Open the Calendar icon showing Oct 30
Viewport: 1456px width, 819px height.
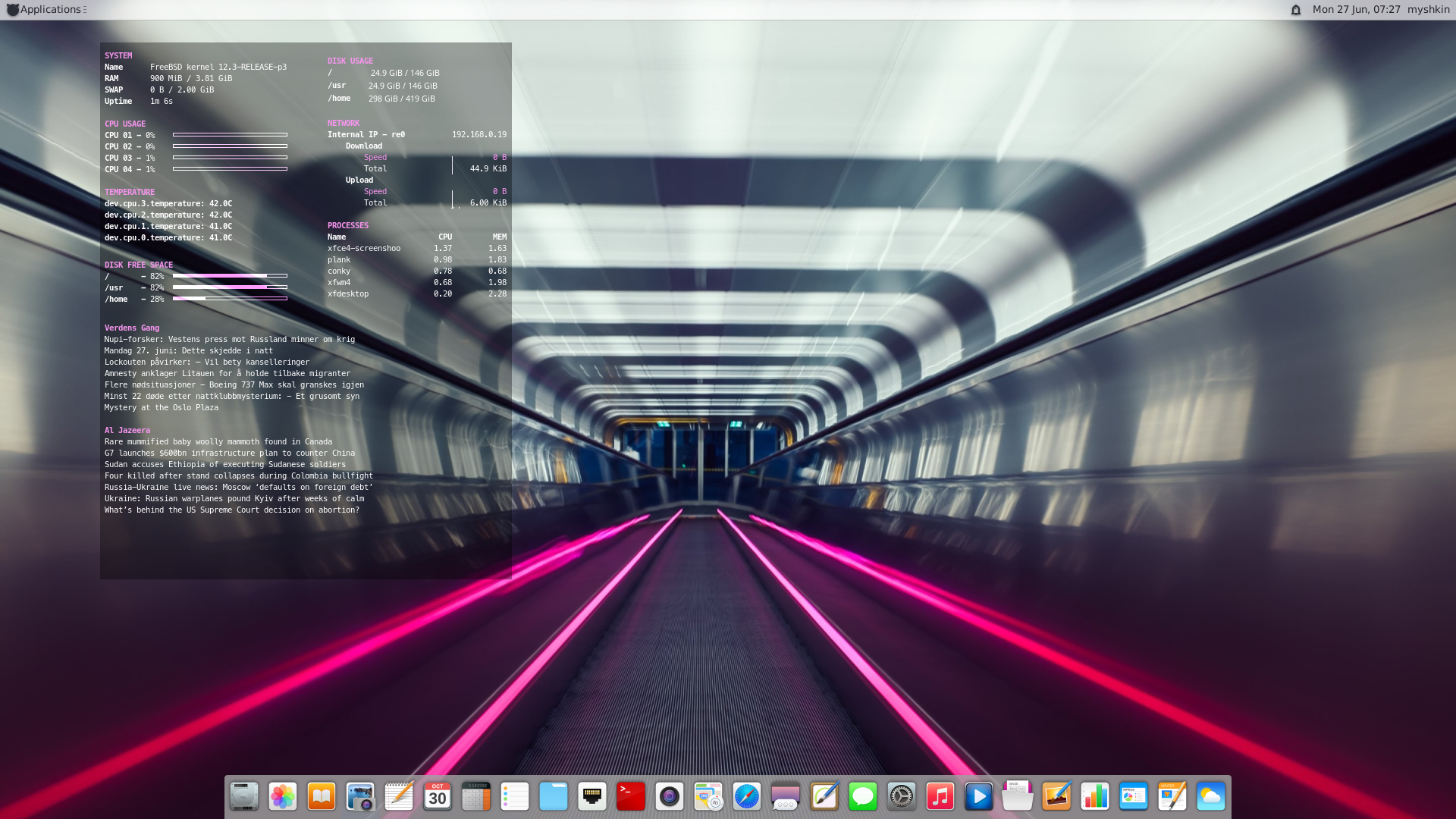[x=438, y=796]
